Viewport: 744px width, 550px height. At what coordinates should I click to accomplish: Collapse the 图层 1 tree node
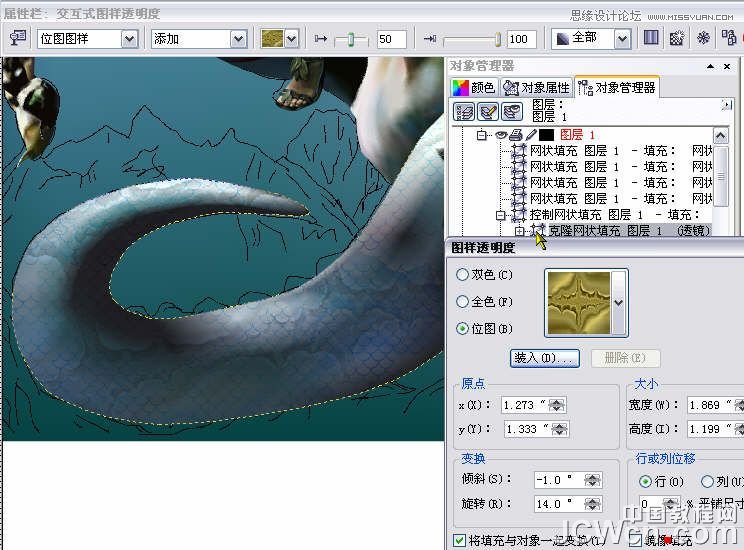[x=482, y=135]
